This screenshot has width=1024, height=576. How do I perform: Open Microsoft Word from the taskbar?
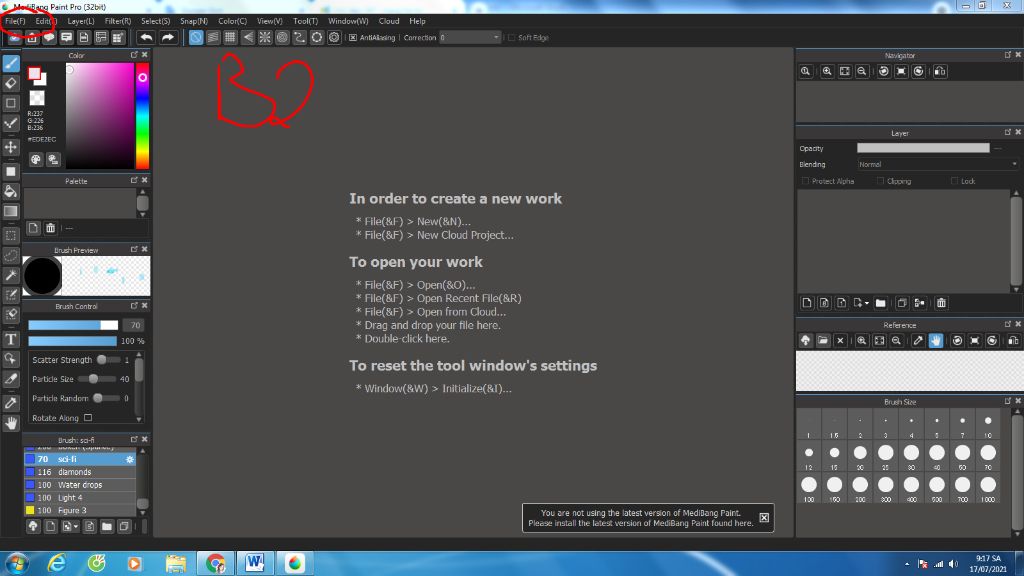(x=255, y=563)
